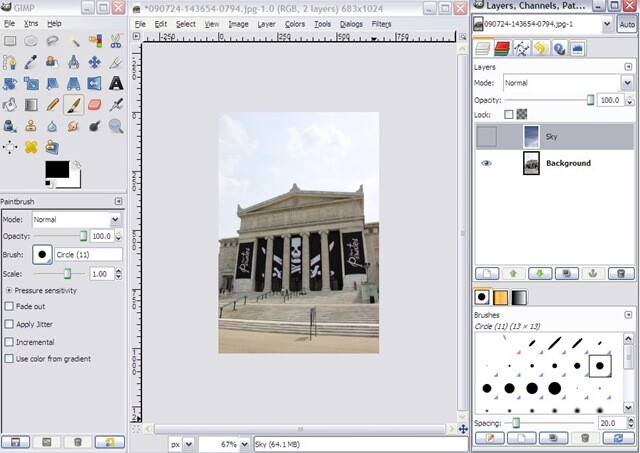Select the Pencil tool
640x453 pixels.
point(52,104)
